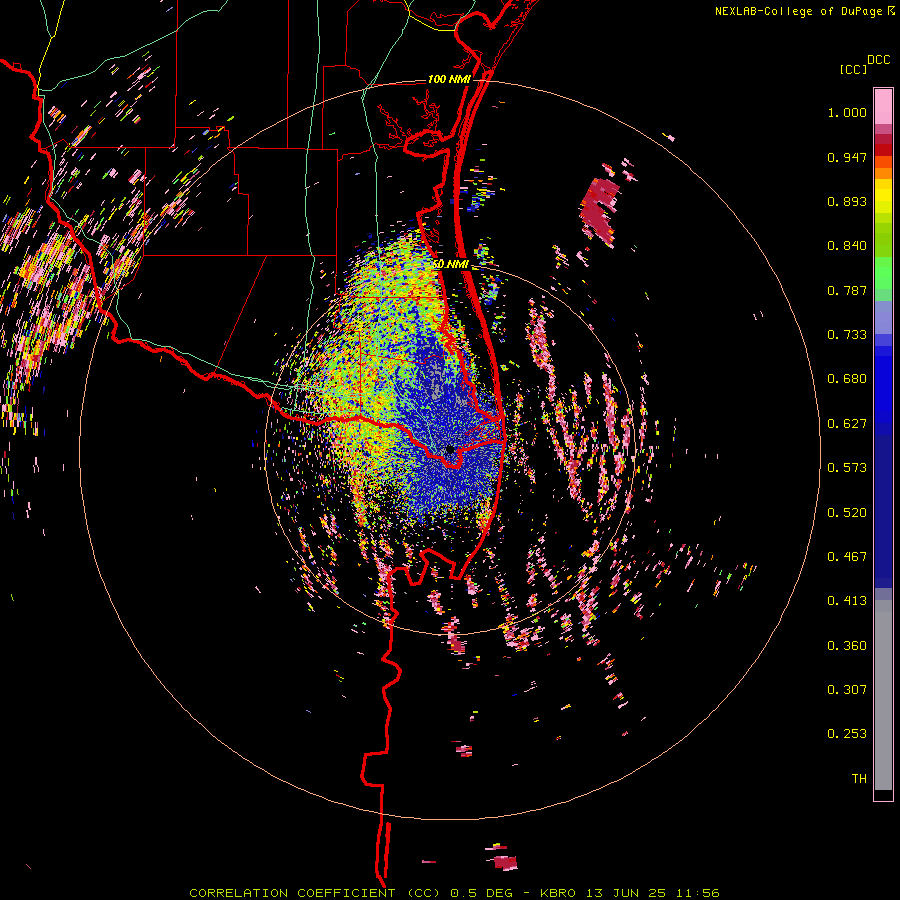The height and width of the screenshot is (900, 900).
Task: Click the 0.893 scale value
Action: click(847, 201)
